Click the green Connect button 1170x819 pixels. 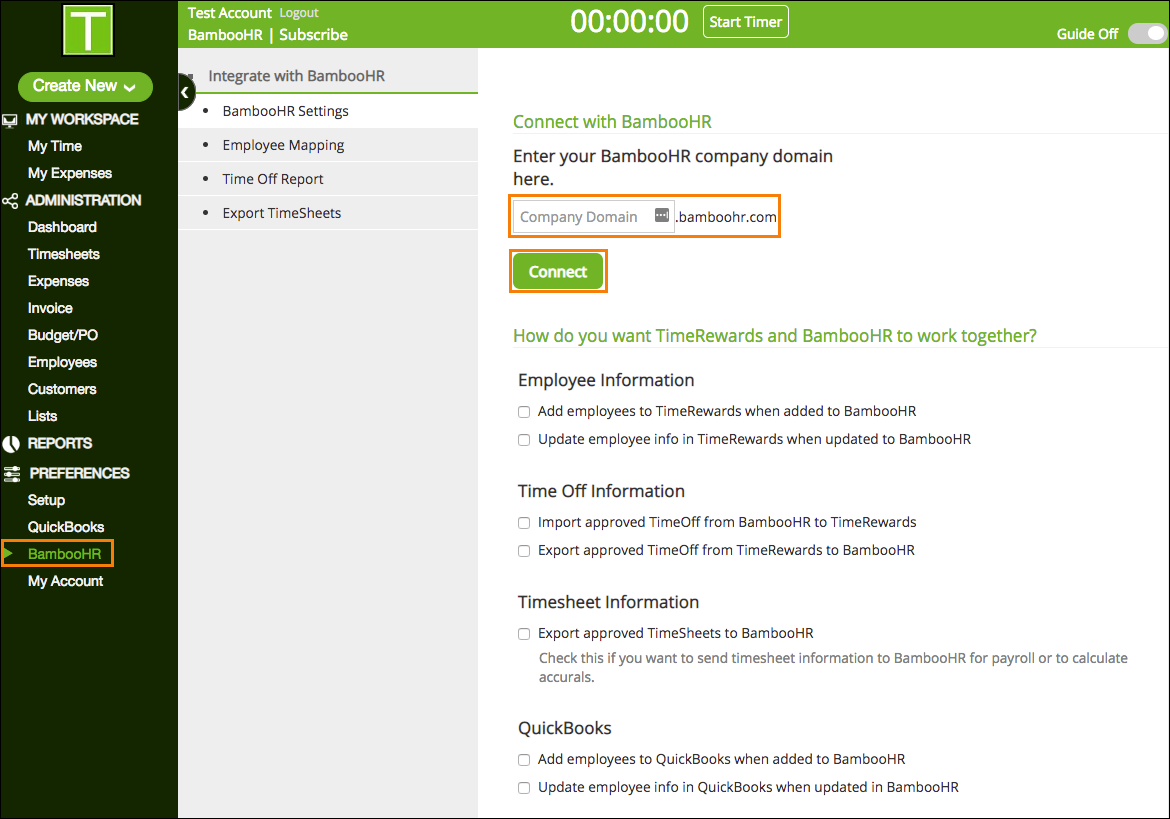[558, 272]
